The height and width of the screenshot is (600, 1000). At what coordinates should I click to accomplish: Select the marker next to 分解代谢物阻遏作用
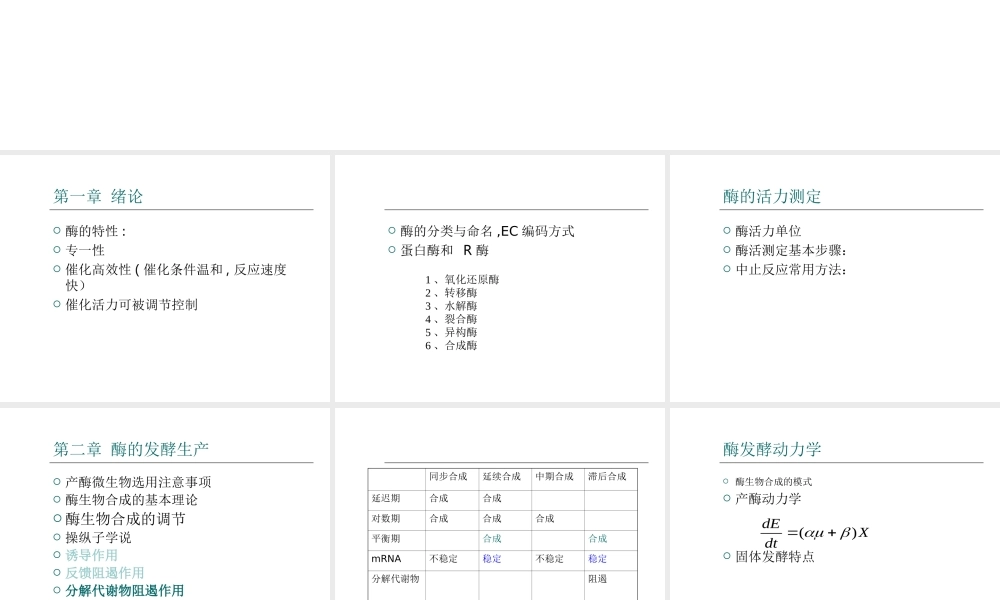tap(55, 590)
